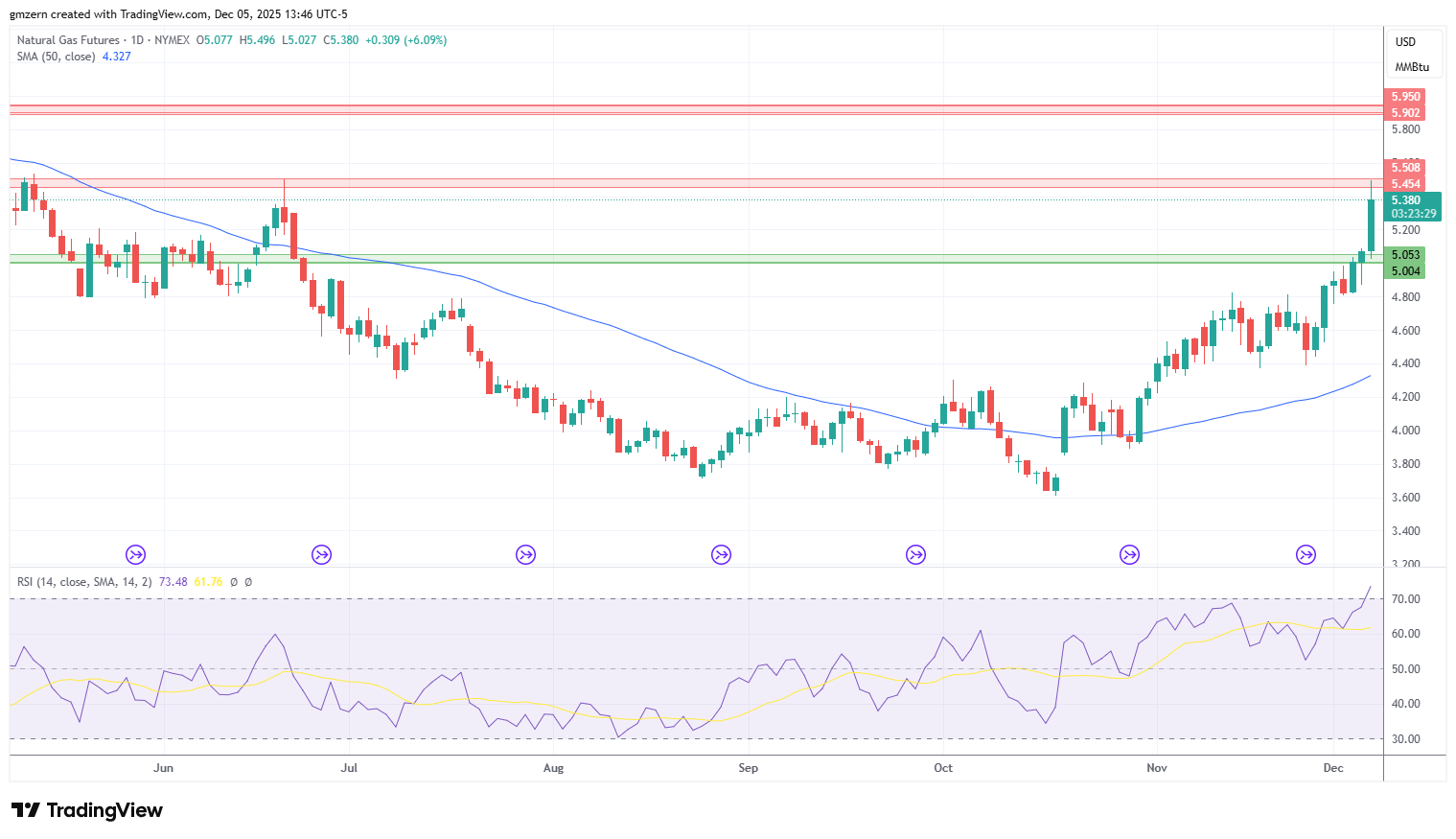Click the RSI moving average value 61.76
The height and width of the screenshot is (839, 1456).
[x=208, y=582]
